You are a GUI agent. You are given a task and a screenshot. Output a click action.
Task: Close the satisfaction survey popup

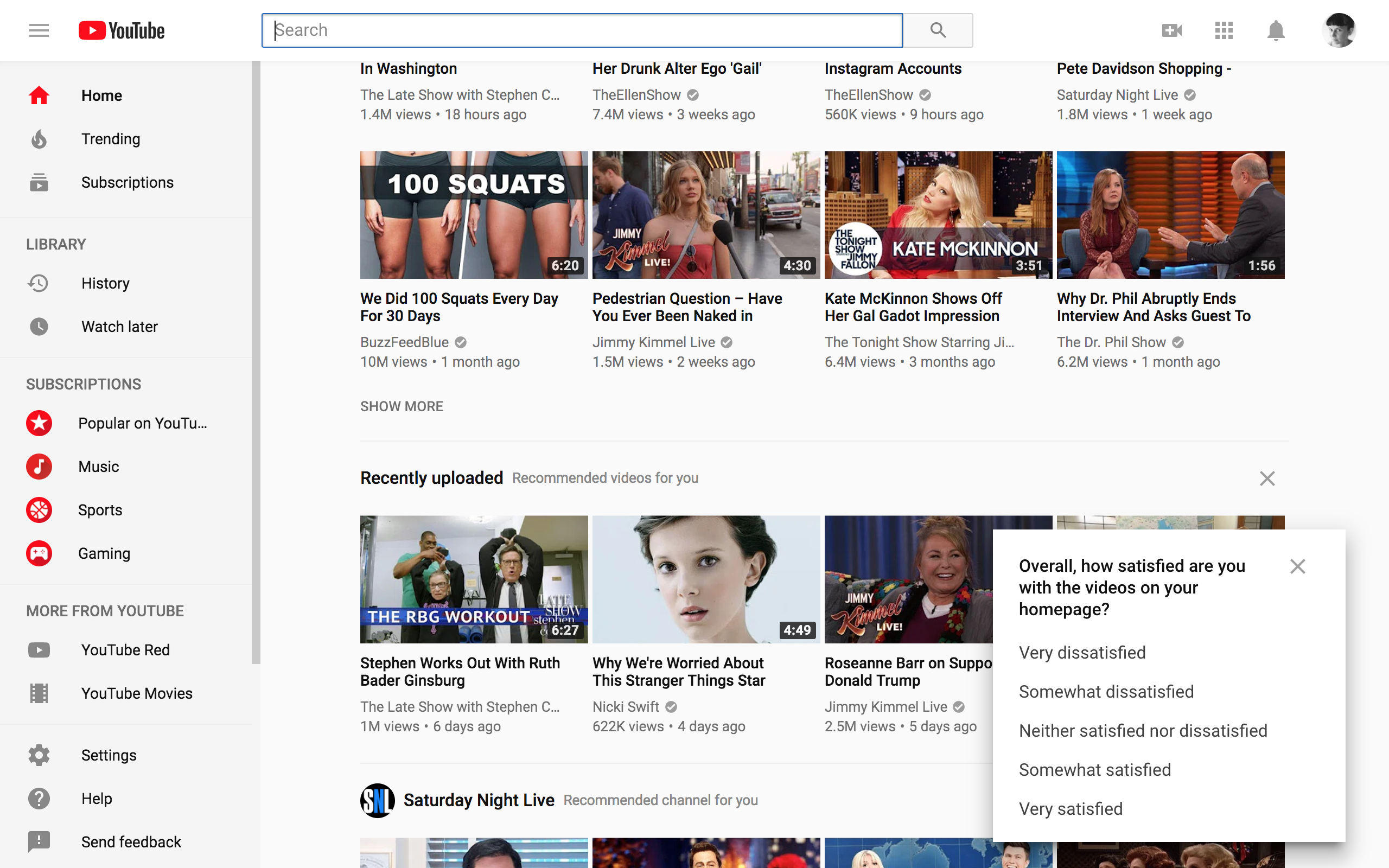click(x=1297, y=566)
